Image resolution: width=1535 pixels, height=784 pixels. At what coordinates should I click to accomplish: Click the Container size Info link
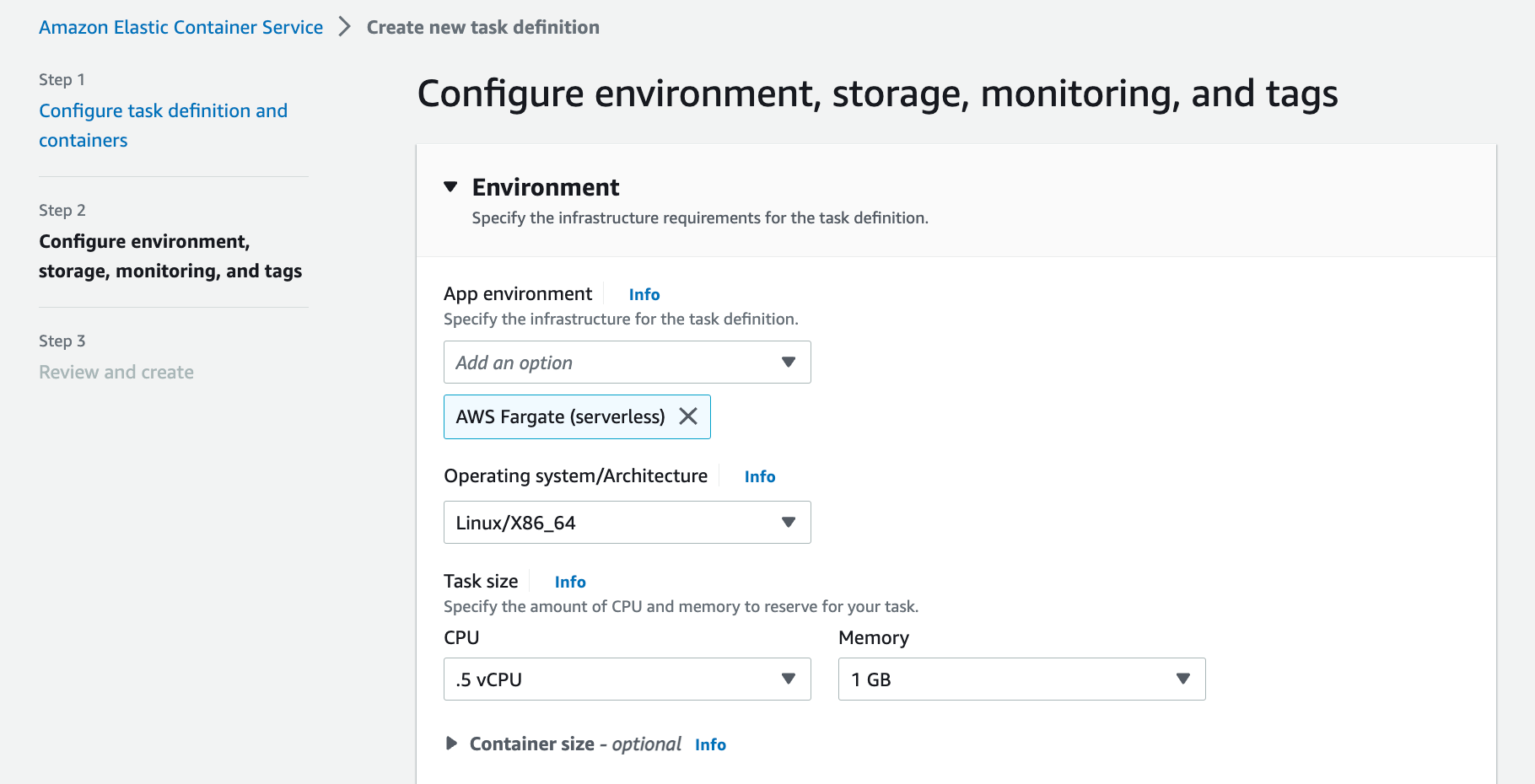pos(709,744)
